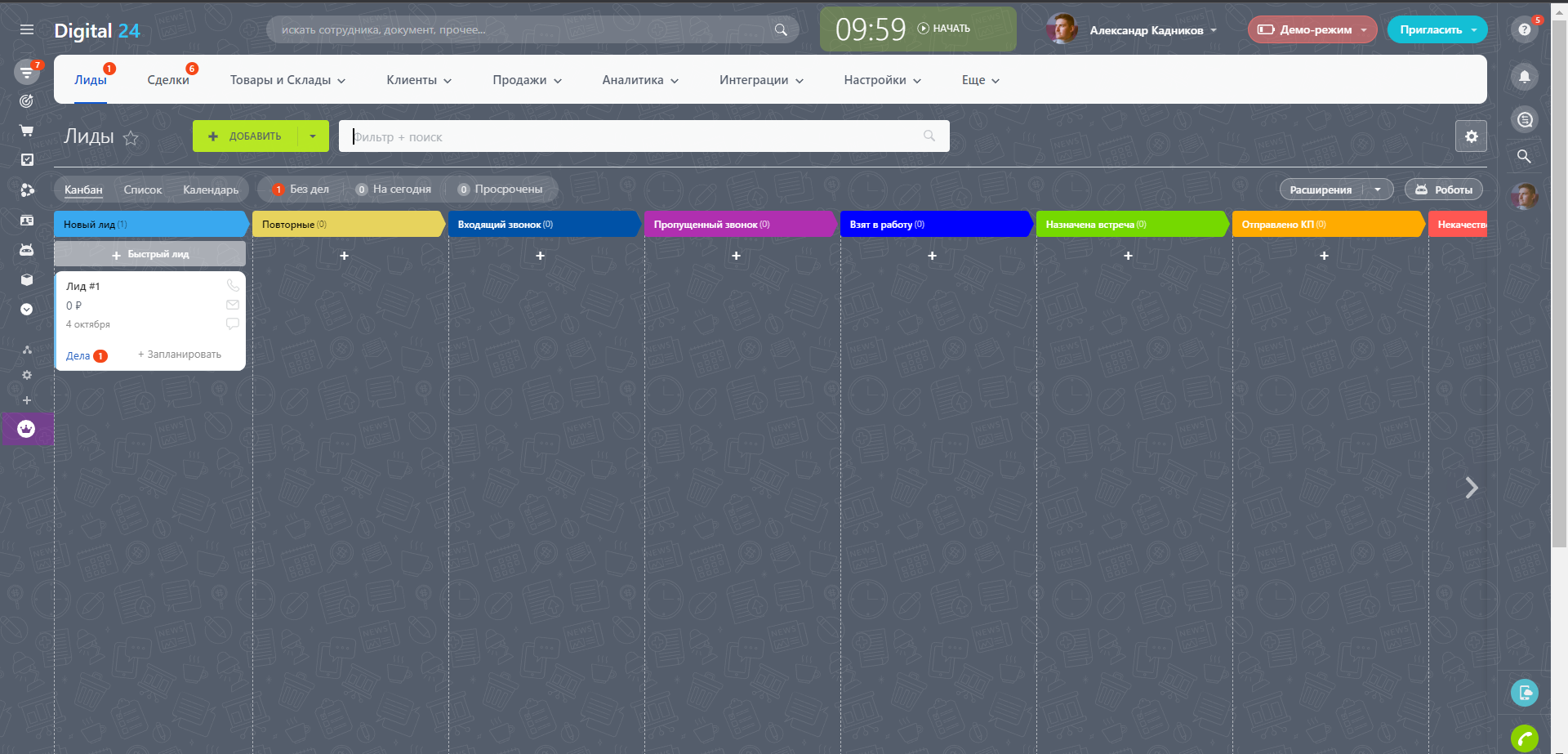
Task: Expand the Еще menu
Action: 980,80
